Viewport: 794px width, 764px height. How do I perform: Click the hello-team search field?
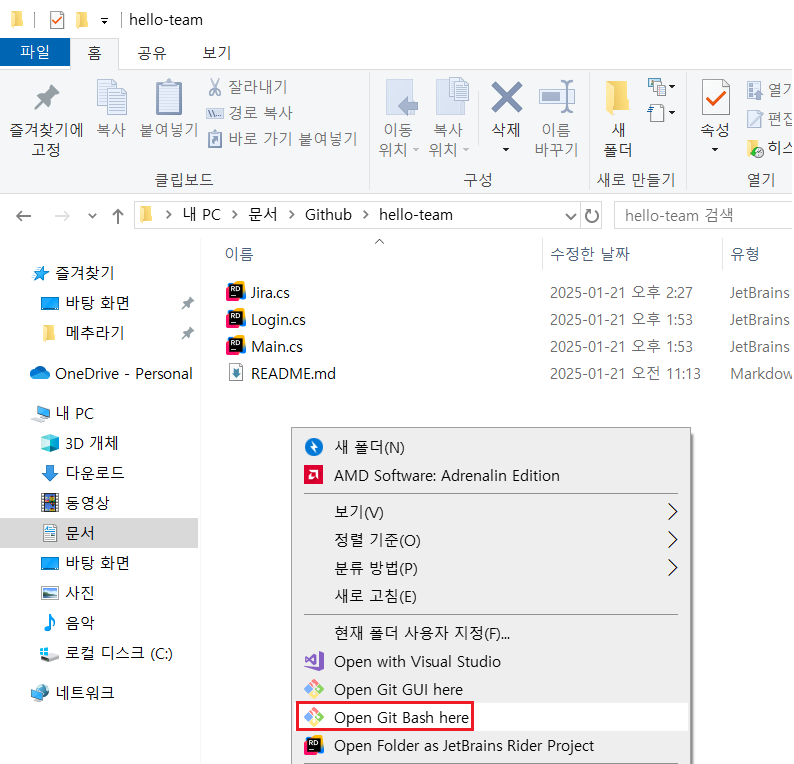[704, 216]
